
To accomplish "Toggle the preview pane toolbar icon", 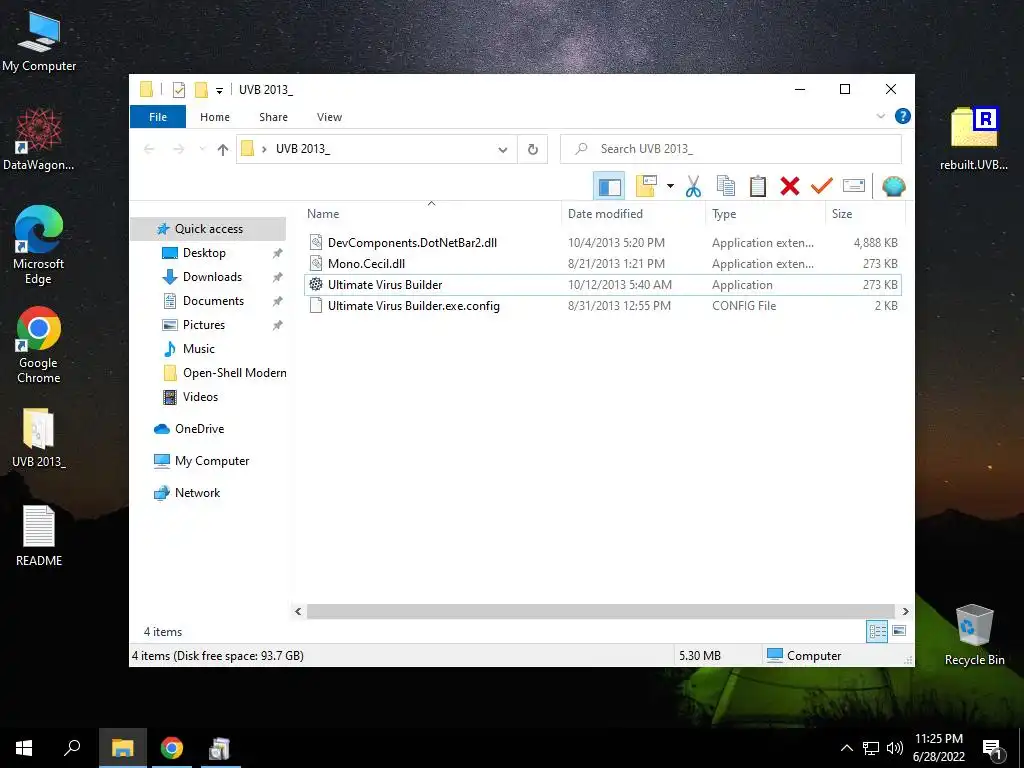I will pyautogui.click(x=609, y=187).
